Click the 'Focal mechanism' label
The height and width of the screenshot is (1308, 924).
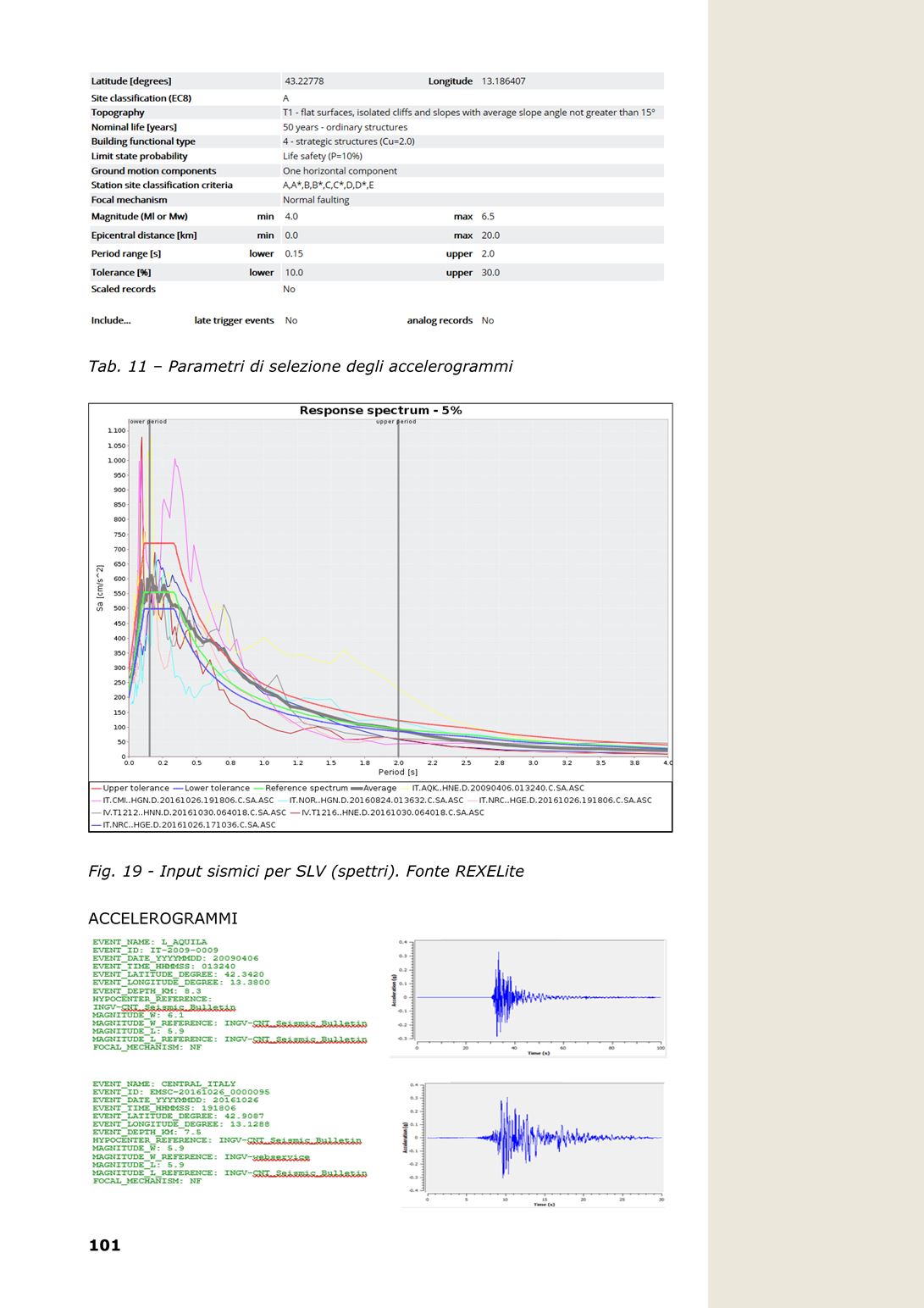coord(130,200)
